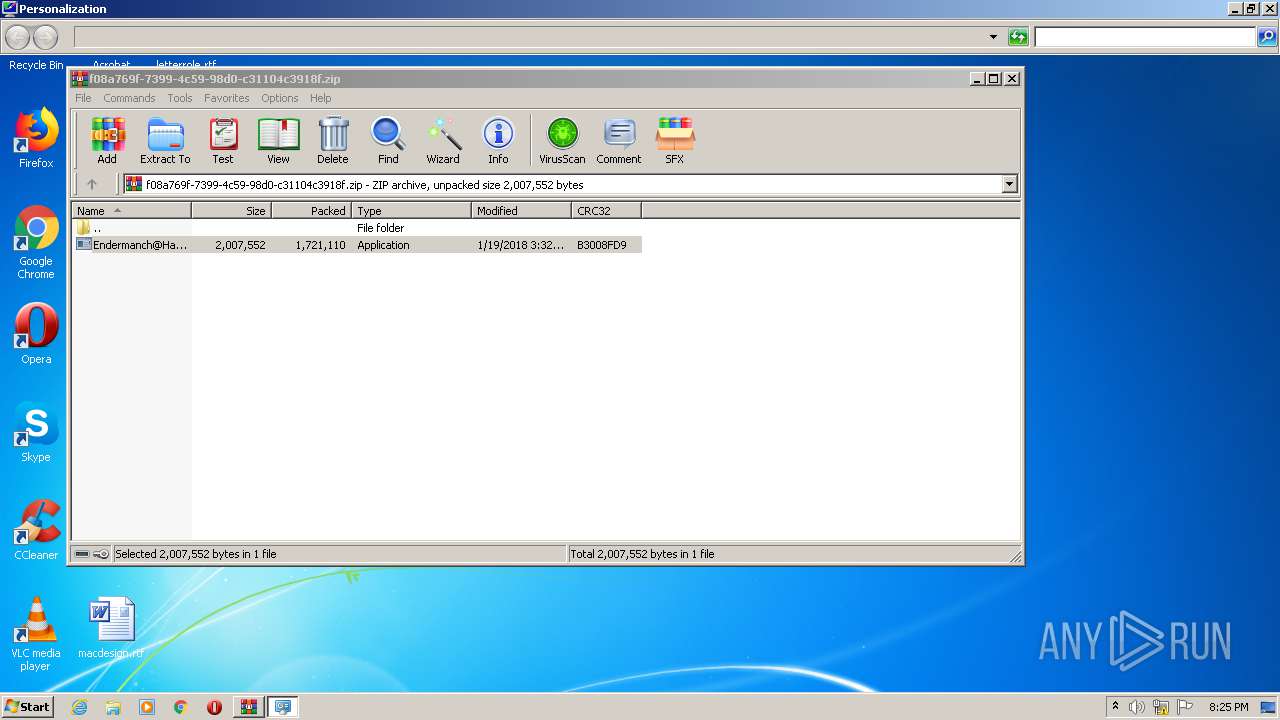Click the volume speaker tray icon
Image resolution: width=1280 pixels, height=720 pixels.
[1137, 707]
